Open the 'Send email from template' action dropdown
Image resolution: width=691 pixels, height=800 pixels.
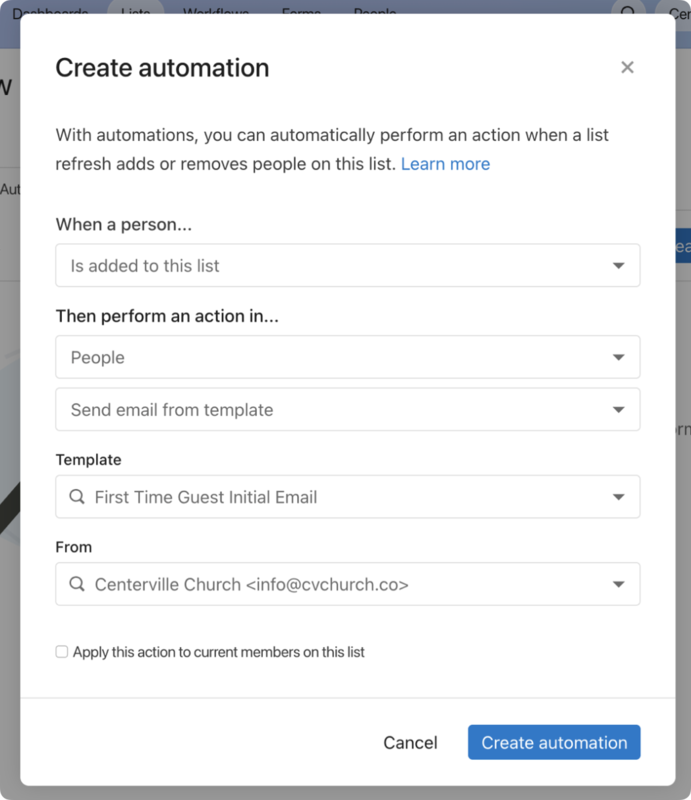347,409
